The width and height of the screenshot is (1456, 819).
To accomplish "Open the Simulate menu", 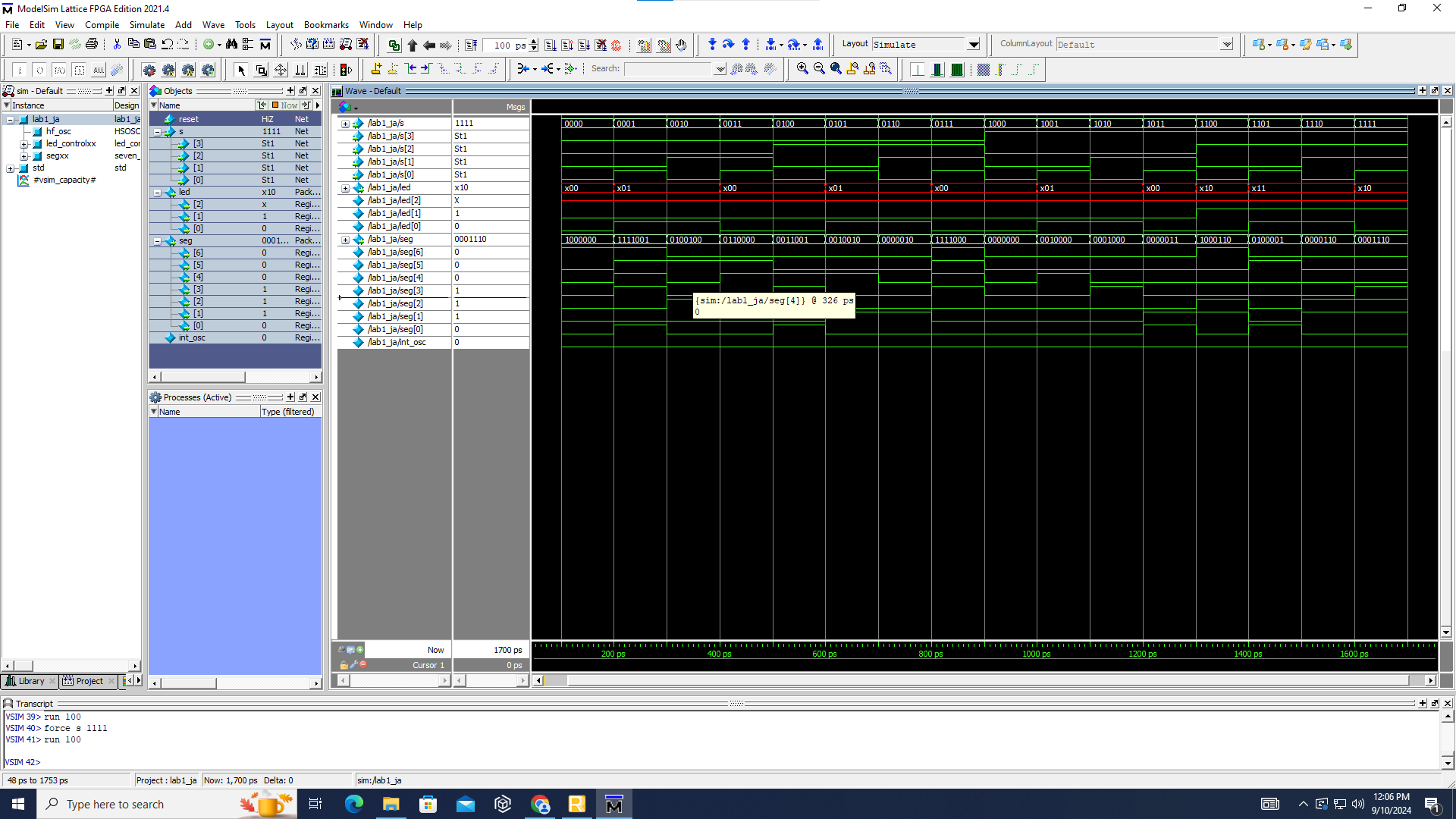I will 147,25.
